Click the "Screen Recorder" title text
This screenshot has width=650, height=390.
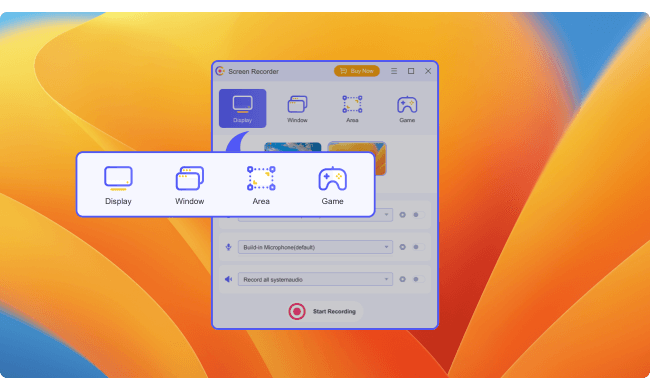click(253, 71)
